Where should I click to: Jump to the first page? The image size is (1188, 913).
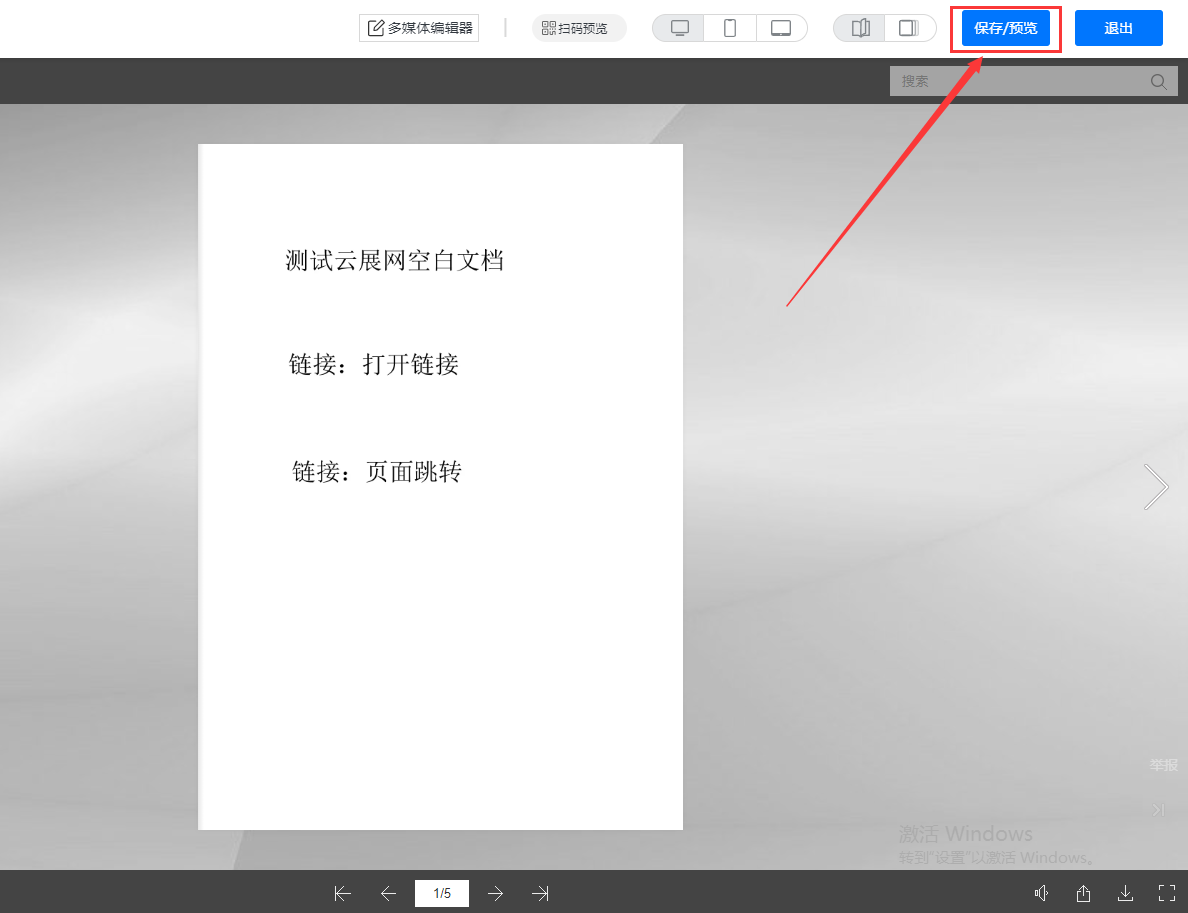tap(343, 893)
